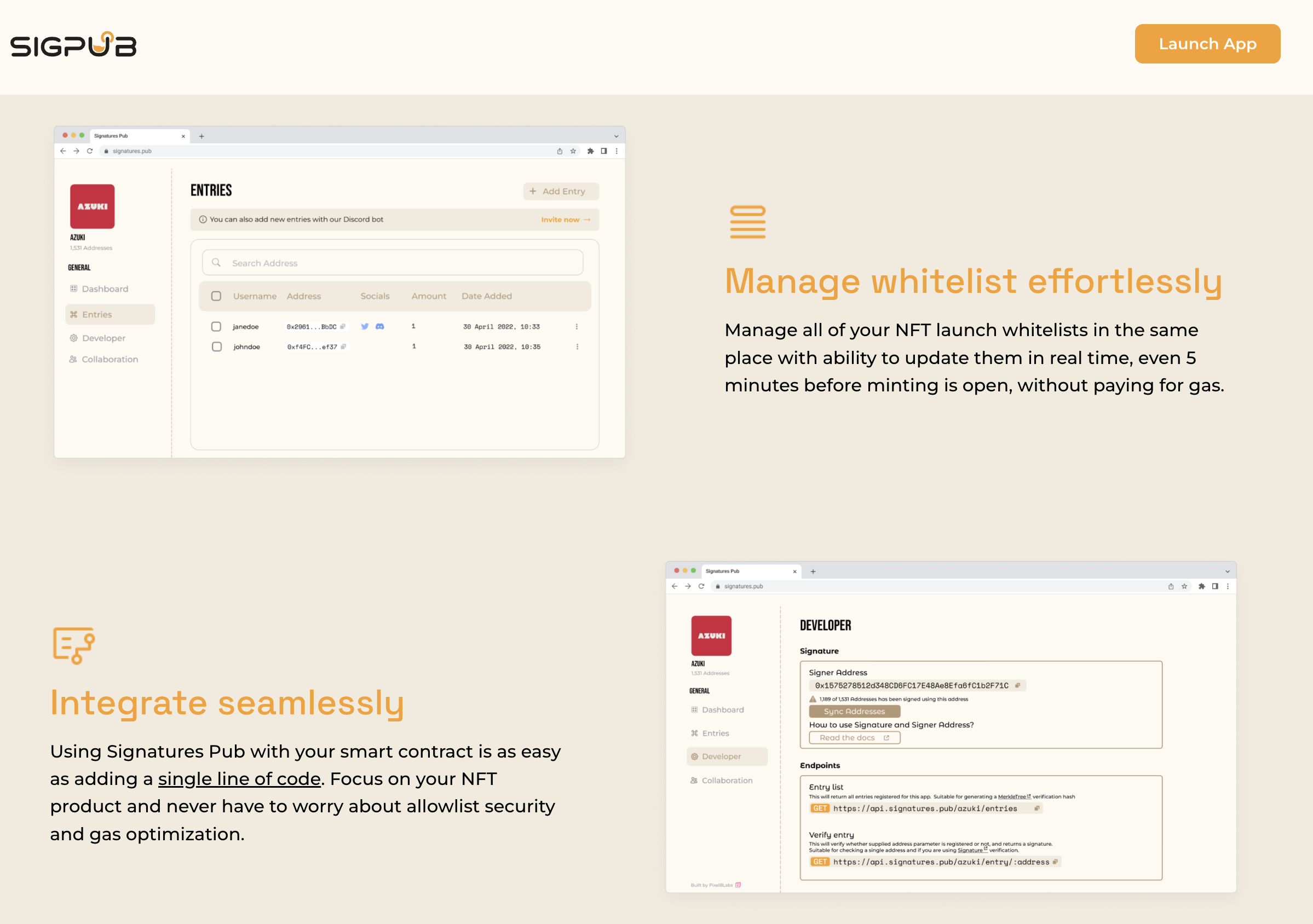Viewport: 1313px width, 924px height.
Task: Click the Reload icon in the Entries screenshot browser
Action: [90, 151]
